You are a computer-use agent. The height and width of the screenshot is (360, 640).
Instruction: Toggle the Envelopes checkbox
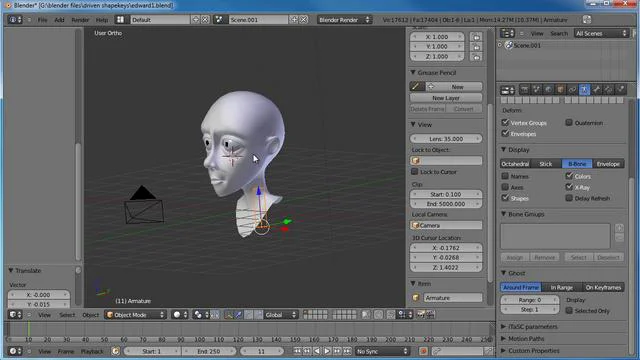505,133
